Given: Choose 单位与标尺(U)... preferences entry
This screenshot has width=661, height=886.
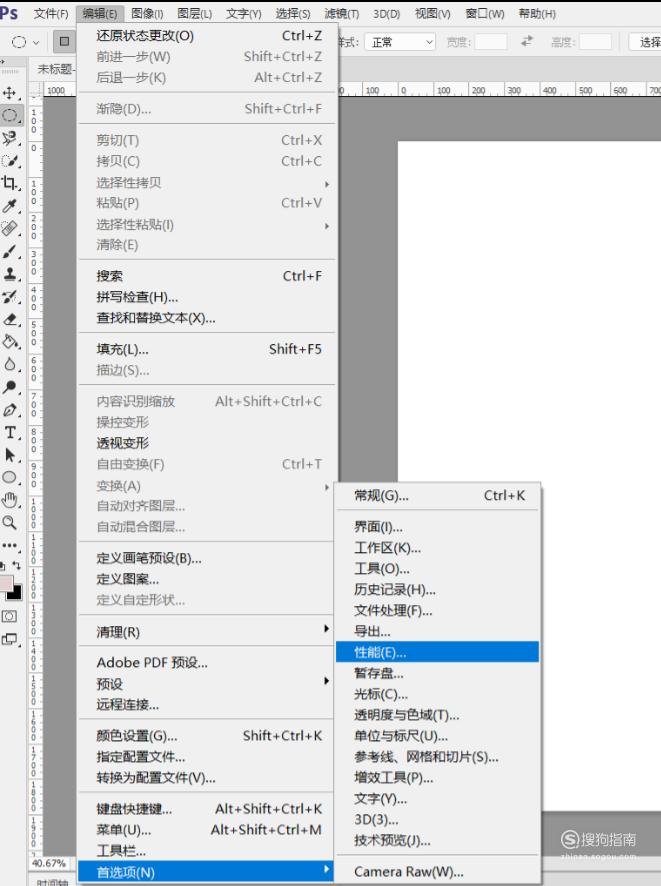Looking at the screenshot, I should [437, 736].
